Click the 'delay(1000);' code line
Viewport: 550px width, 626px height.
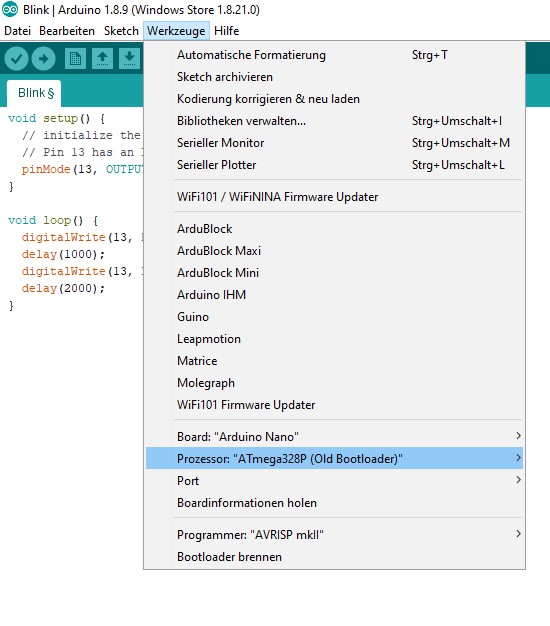63,254
